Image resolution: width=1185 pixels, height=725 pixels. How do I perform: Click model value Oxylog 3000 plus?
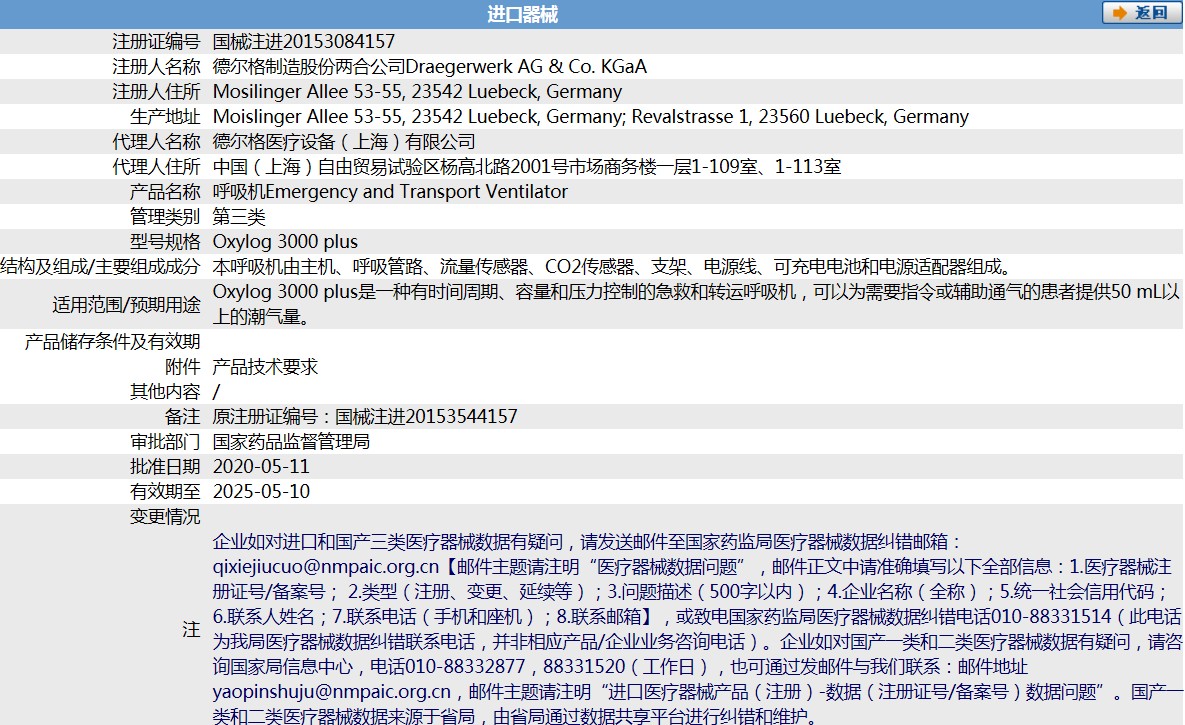tap(285, 241)
